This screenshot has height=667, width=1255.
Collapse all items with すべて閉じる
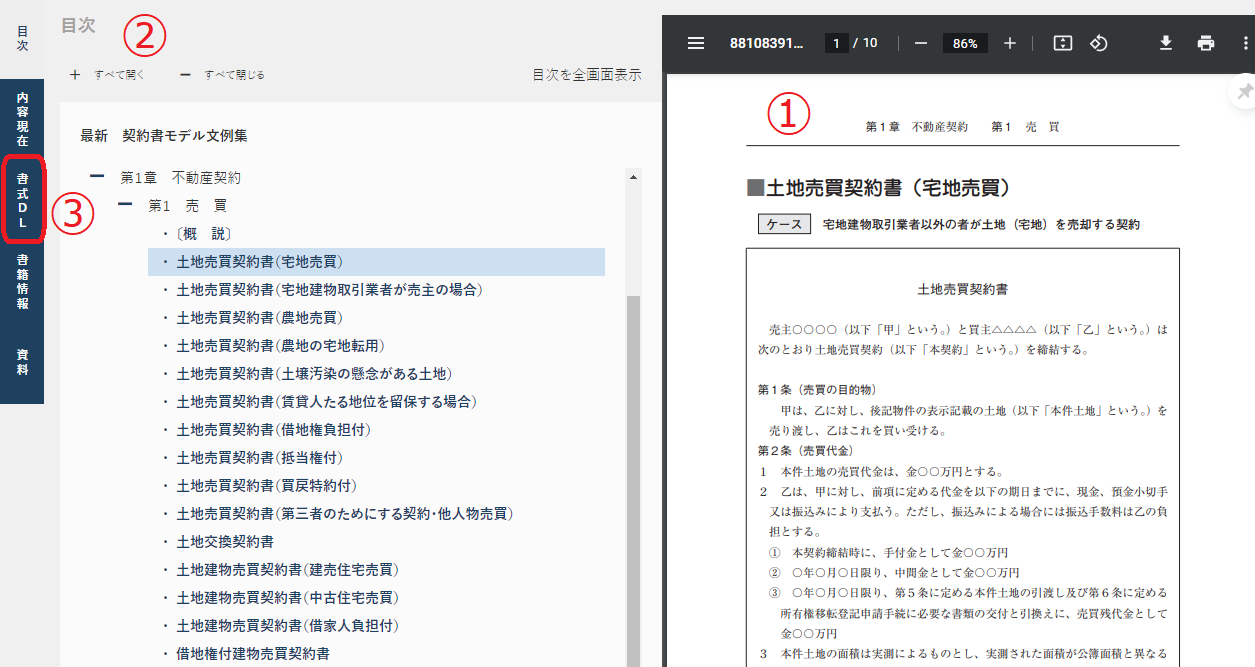[222, 75]
